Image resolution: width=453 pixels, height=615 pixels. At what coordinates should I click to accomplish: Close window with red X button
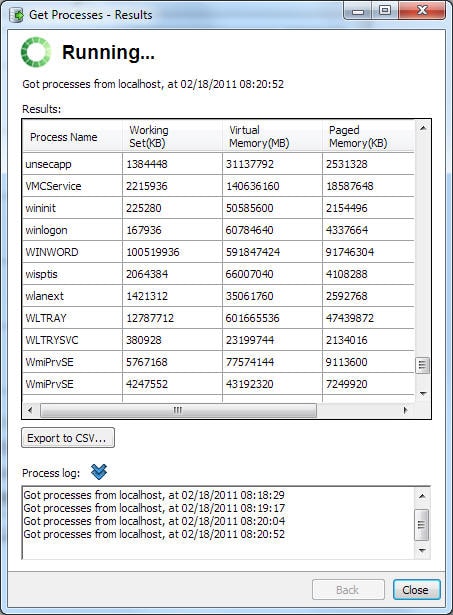(422, 11)
